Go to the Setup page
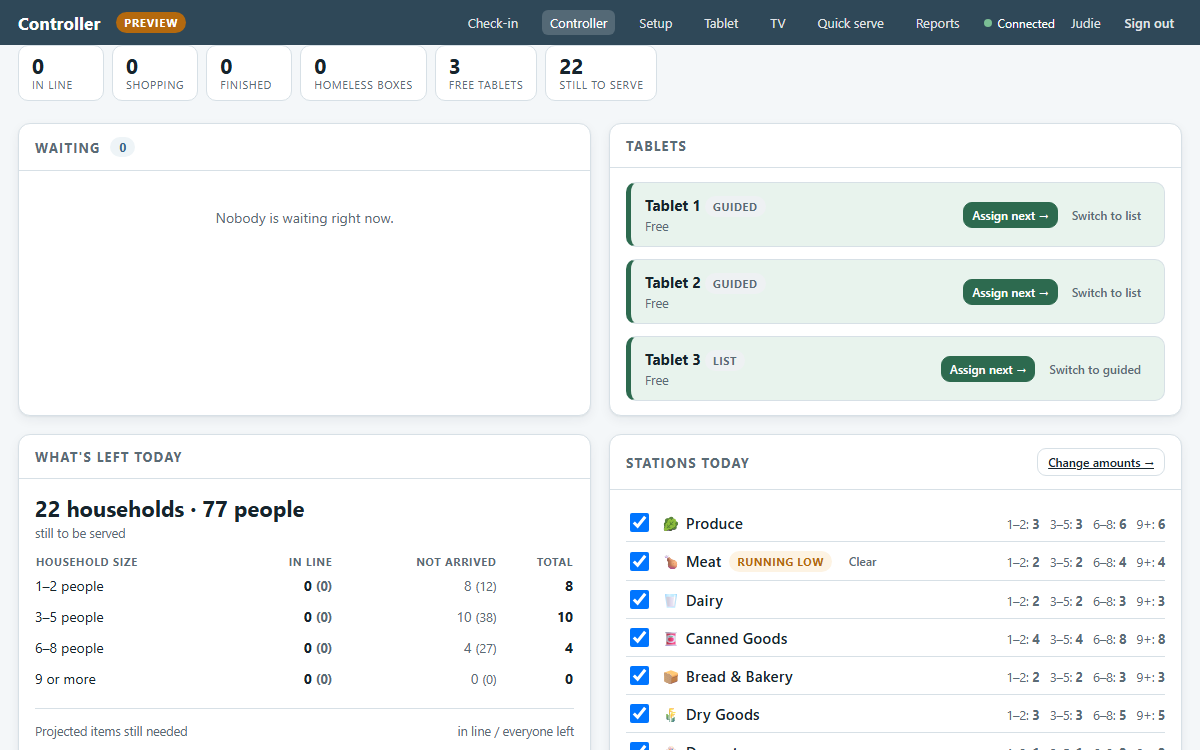Screen dimensions: 1200x750 656,23
